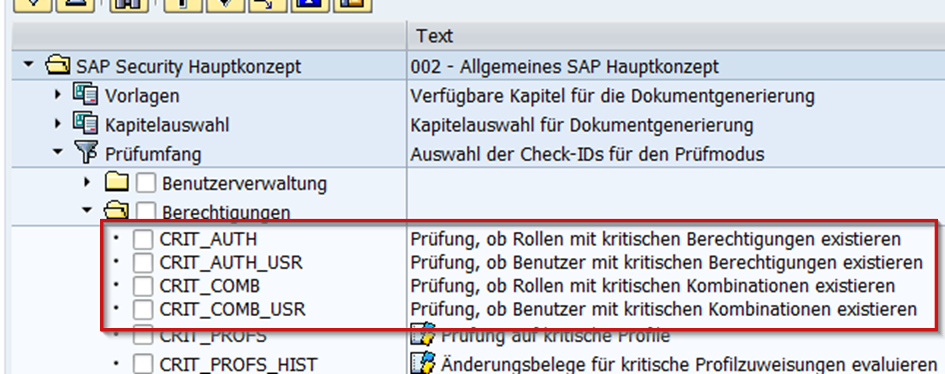Select the Kapitelauswahl tree item label

(x=167, y=125)
